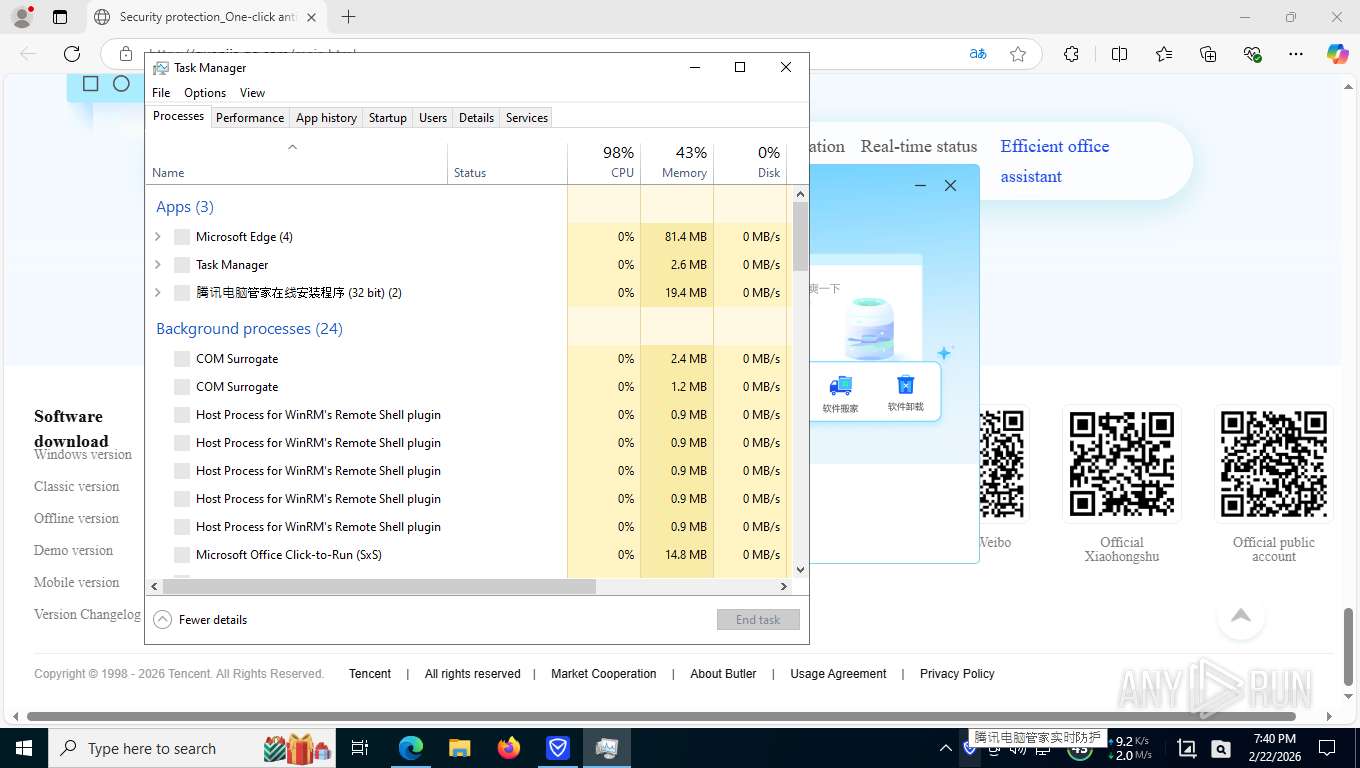Screen dimensions: 1360x768
Task: Open File Explorer from taskbar
Action: coord(459,748)
